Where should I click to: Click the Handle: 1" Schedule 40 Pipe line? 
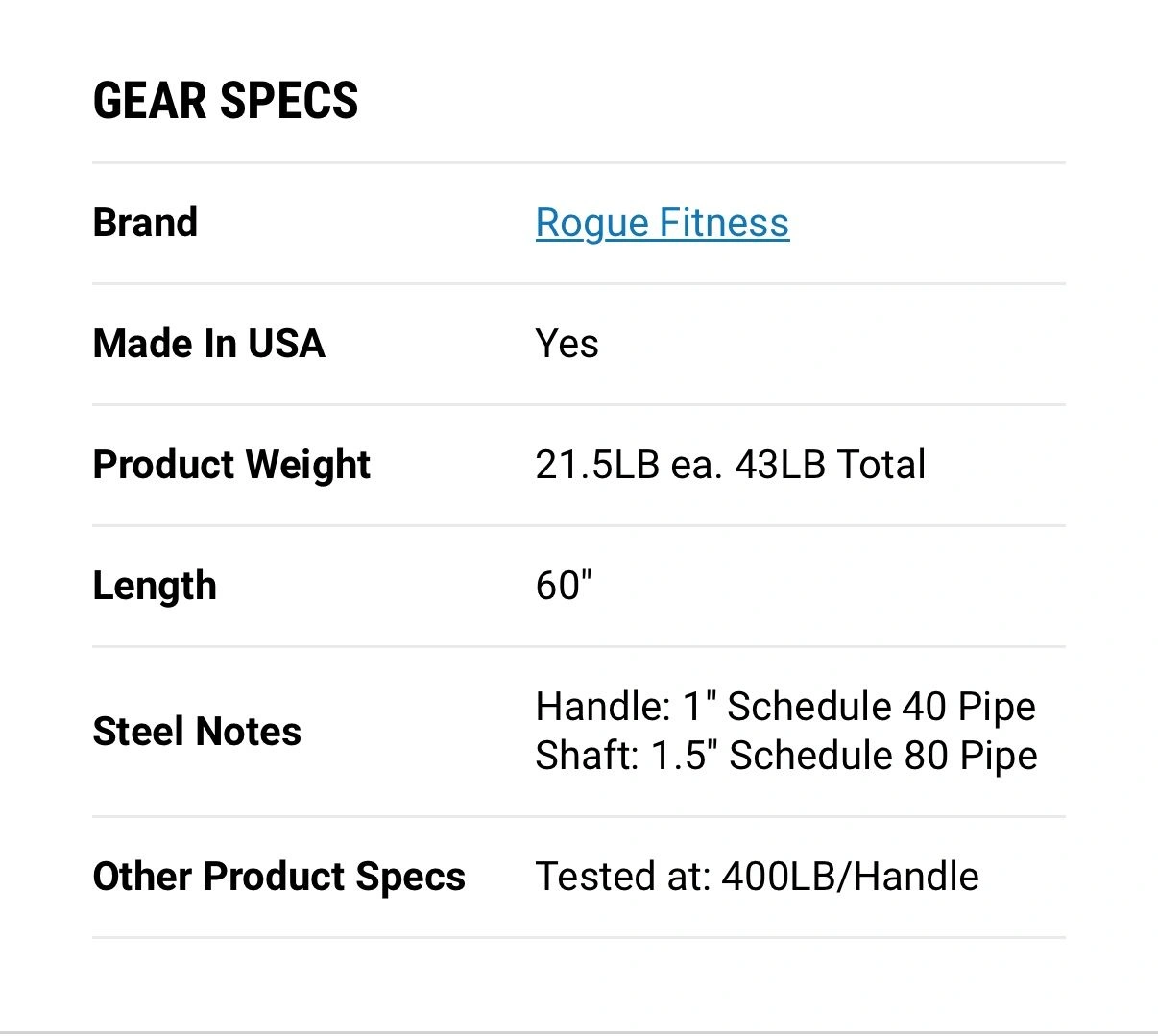[x=785, y=707]
